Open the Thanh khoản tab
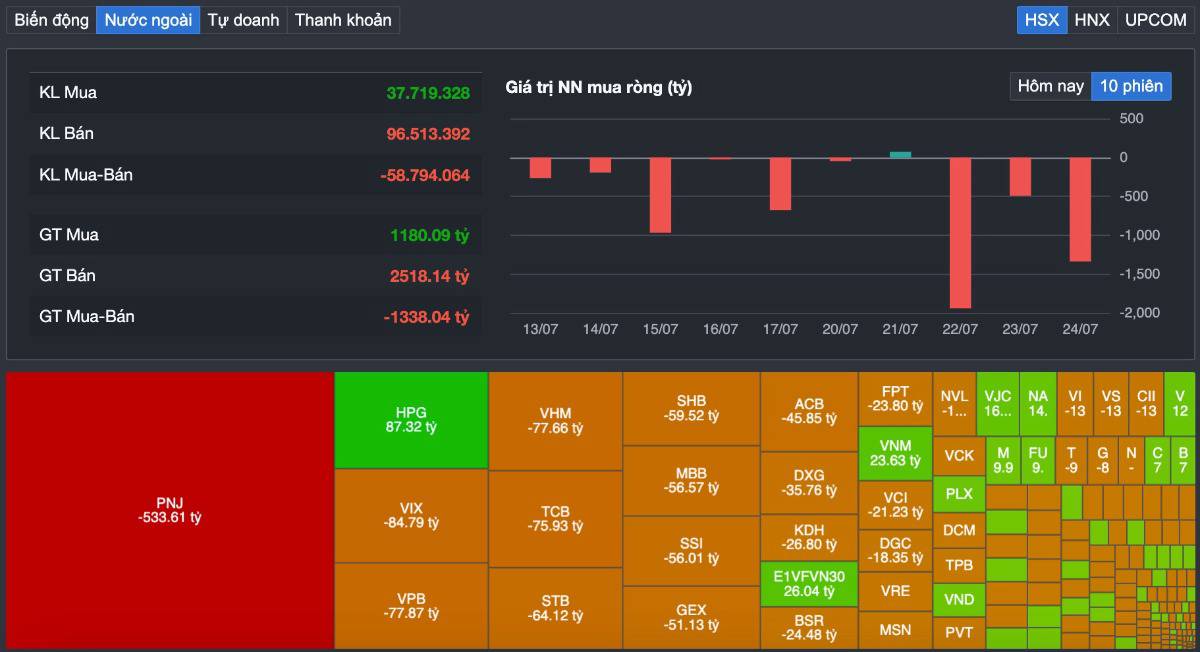The image size is (1200, 652). click(343, 20)
